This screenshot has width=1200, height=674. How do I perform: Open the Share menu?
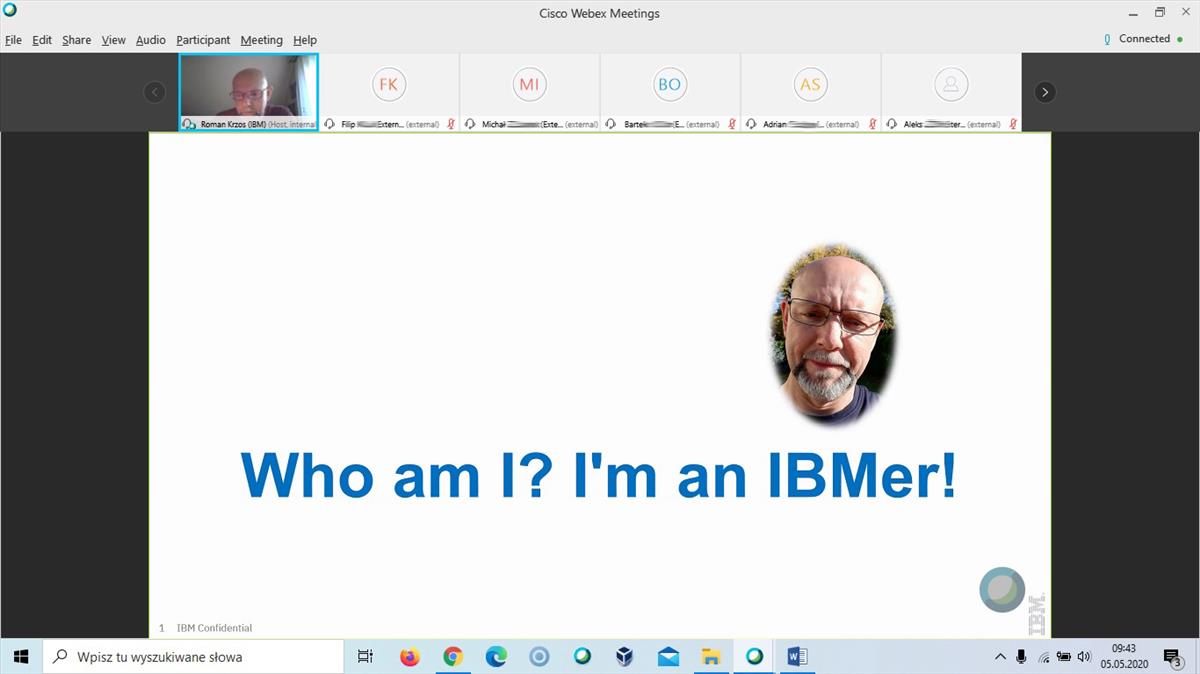click(x=76, y=40)
